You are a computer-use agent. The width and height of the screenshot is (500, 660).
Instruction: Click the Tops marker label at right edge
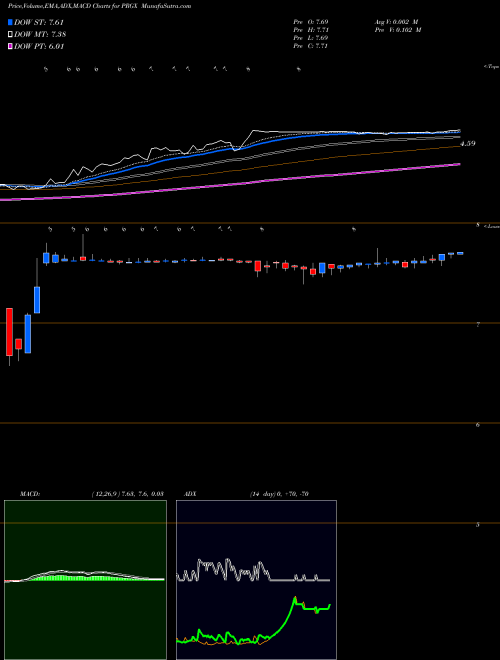click(492, 67)
